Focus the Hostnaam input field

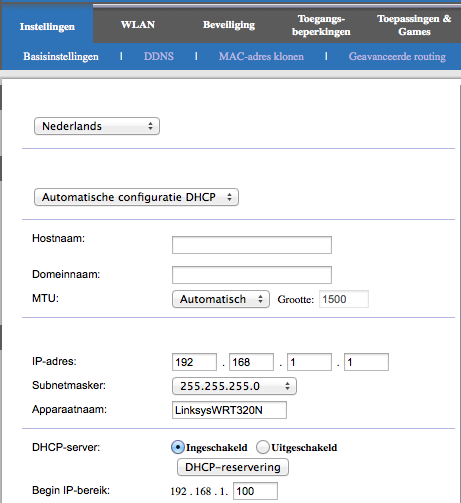[252, 245]
